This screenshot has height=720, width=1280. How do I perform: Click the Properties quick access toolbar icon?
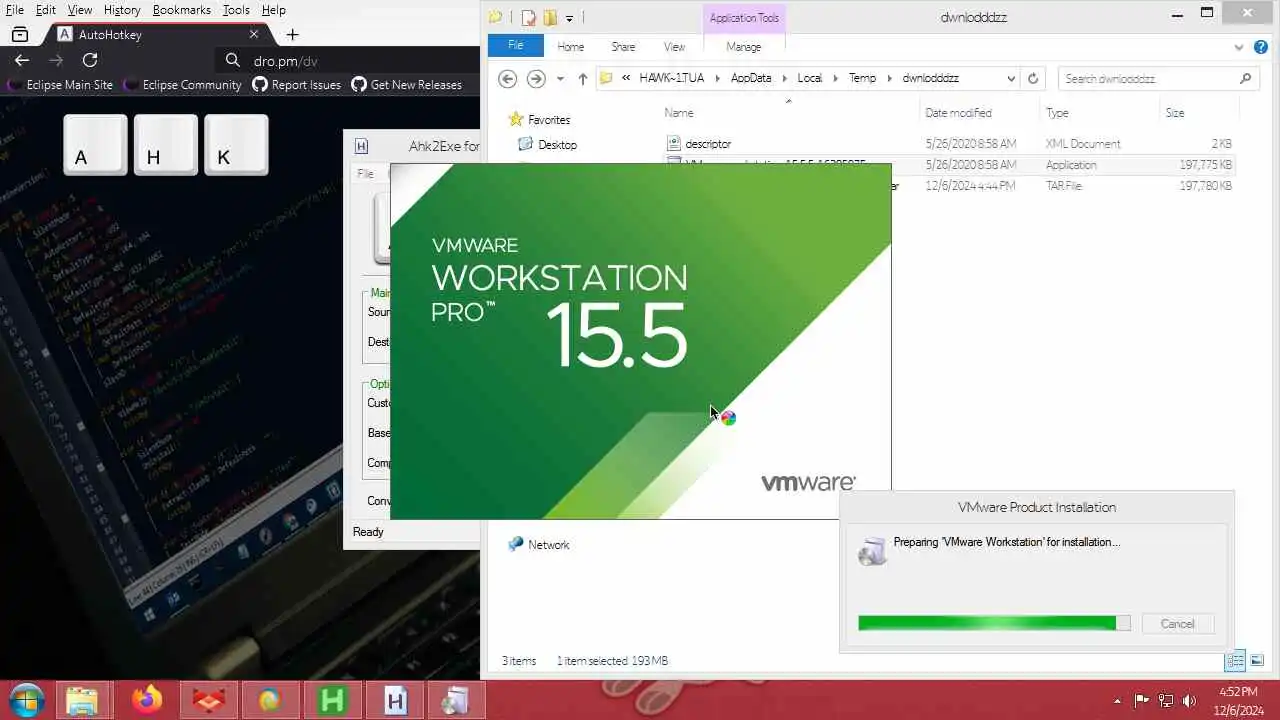pyautogui.click(x=528, y=17)
